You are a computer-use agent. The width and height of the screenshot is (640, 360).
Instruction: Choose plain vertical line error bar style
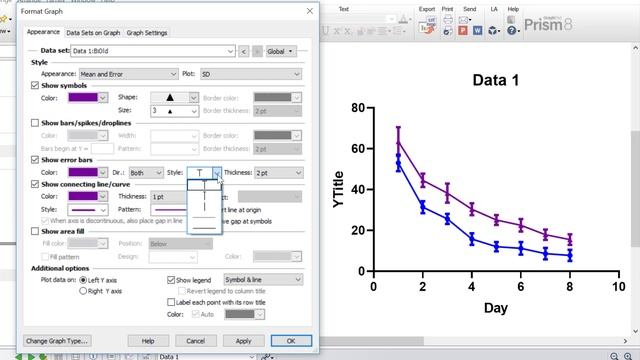(204, 206)
